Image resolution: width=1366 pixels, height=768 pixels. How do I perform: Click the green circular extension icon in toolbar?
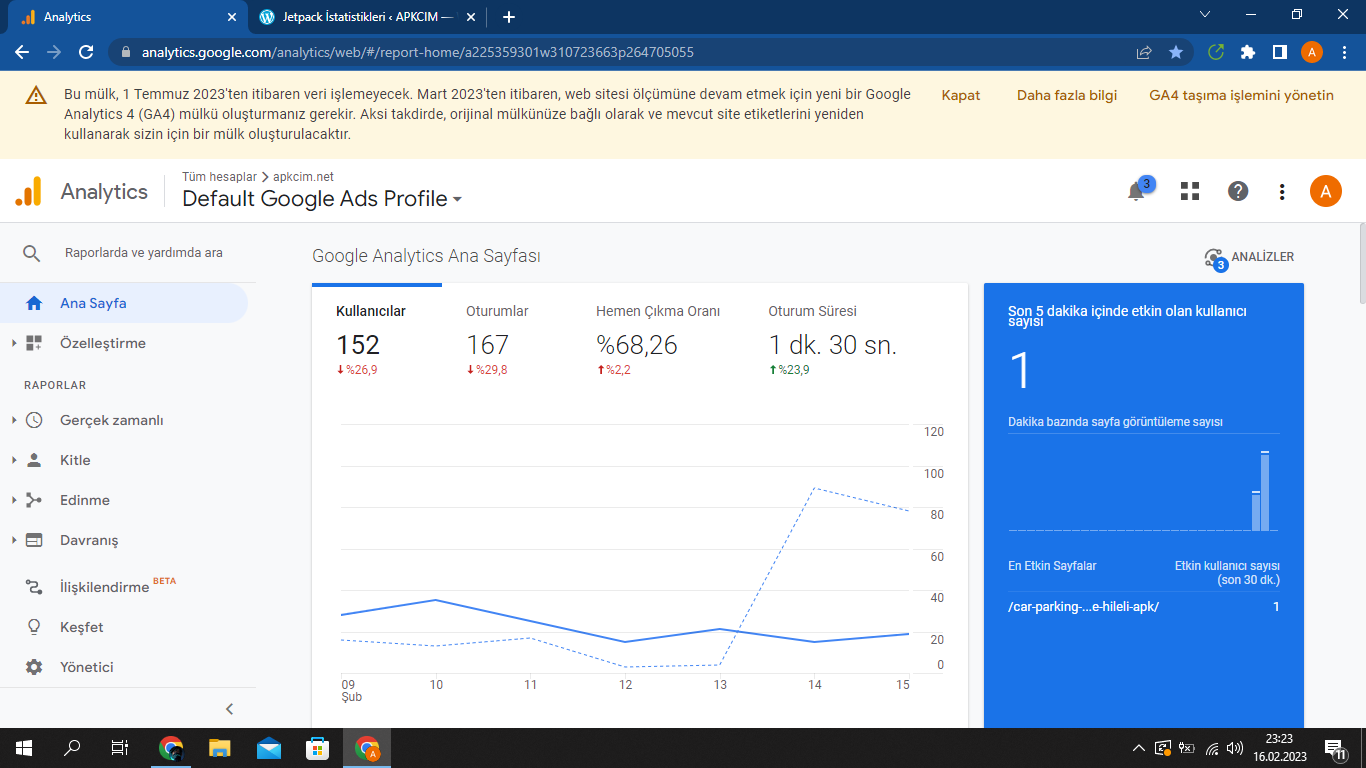click(1216, 52)
